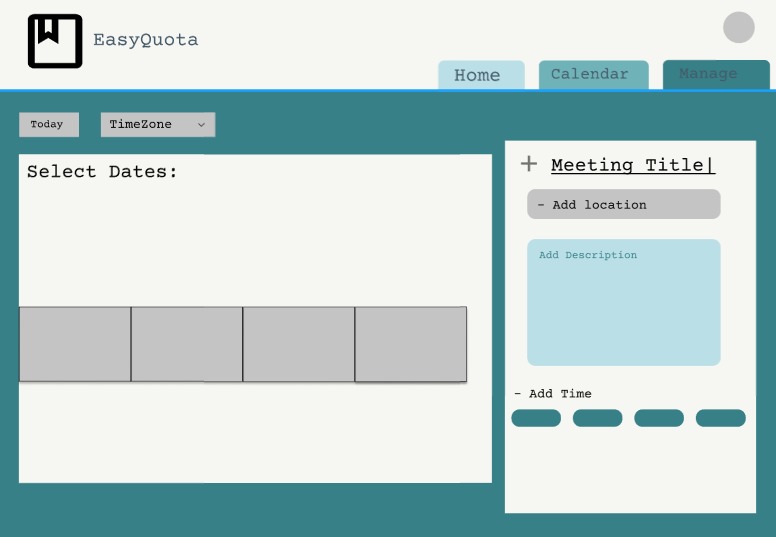This screenshot has width=776, height=537.
Task: Open the Calendar tab
Action: click(x=593, y=75)
